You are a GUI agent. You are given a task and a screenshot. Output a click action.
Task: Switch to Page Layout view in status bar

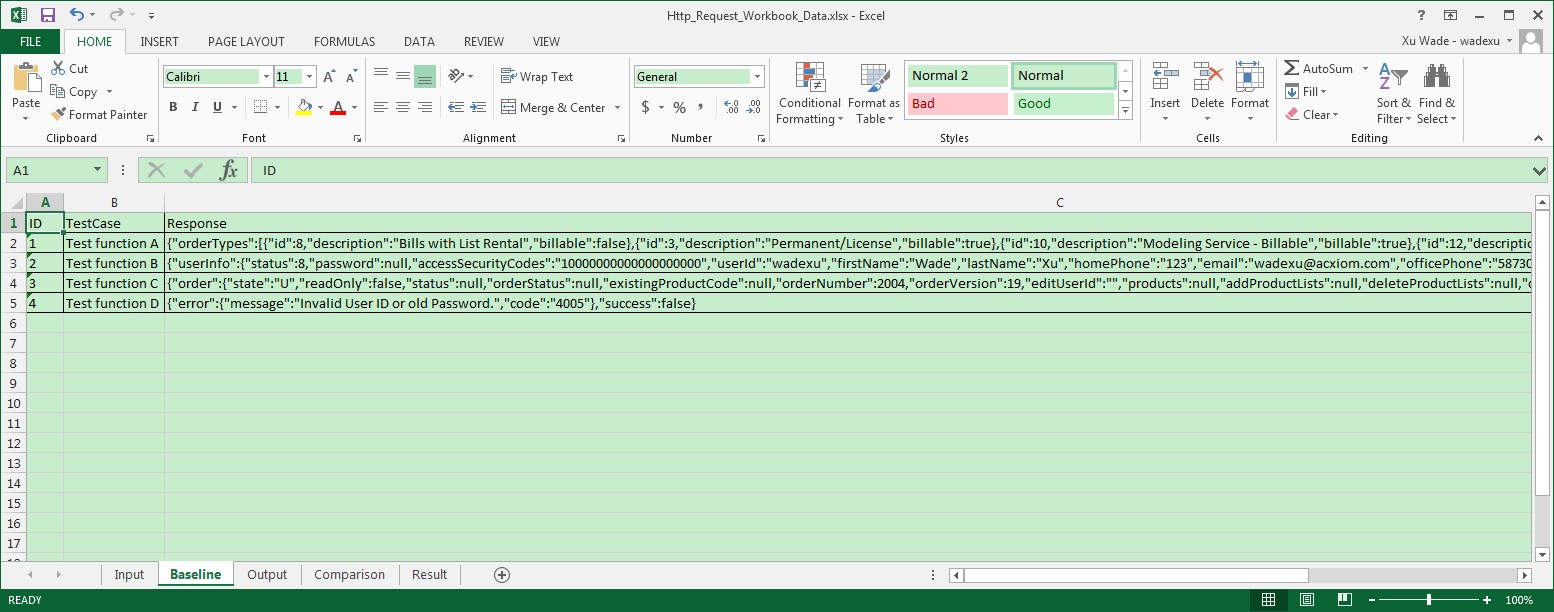tap(1307, 600)
